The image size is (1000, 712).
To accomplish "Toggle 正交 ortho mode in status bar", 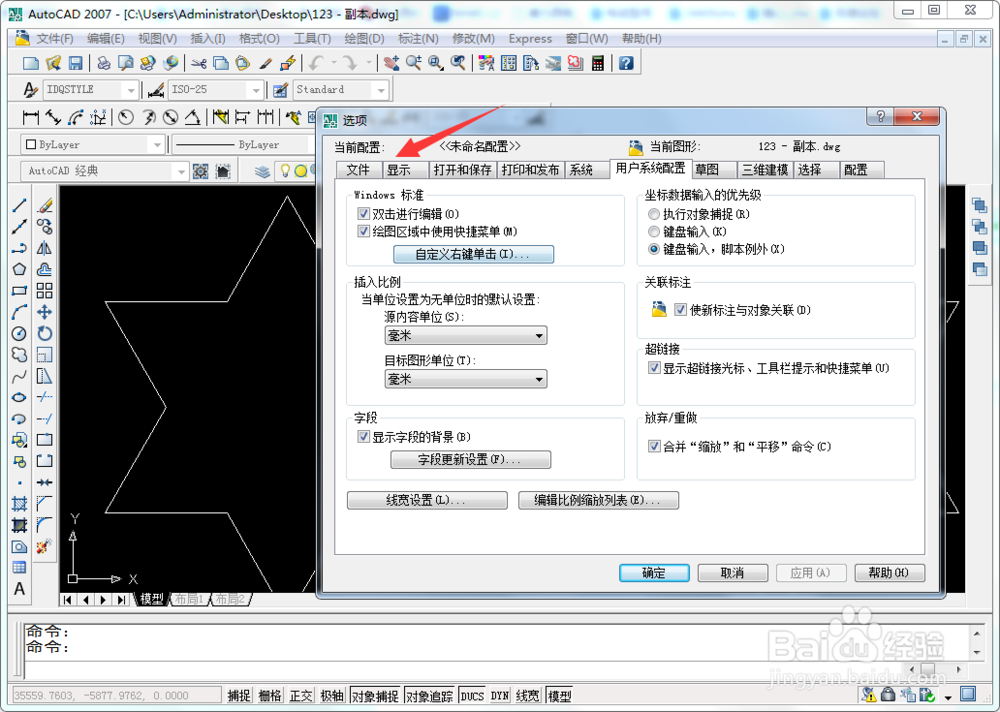I will coord(301,695).
